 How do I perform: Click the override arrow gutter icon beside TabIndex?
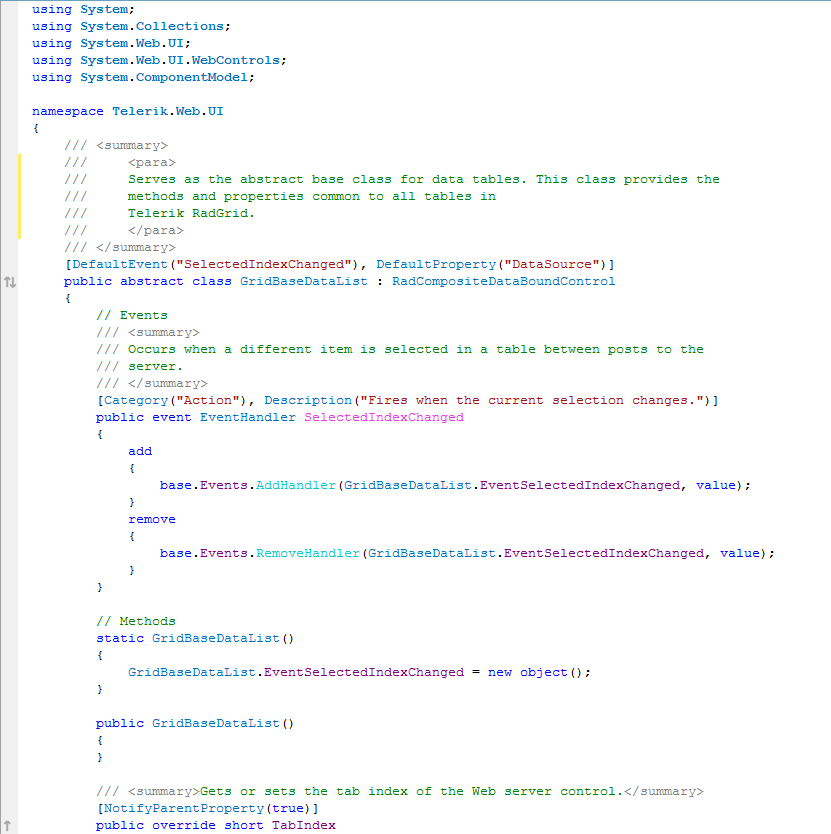[x=7, y=826]
